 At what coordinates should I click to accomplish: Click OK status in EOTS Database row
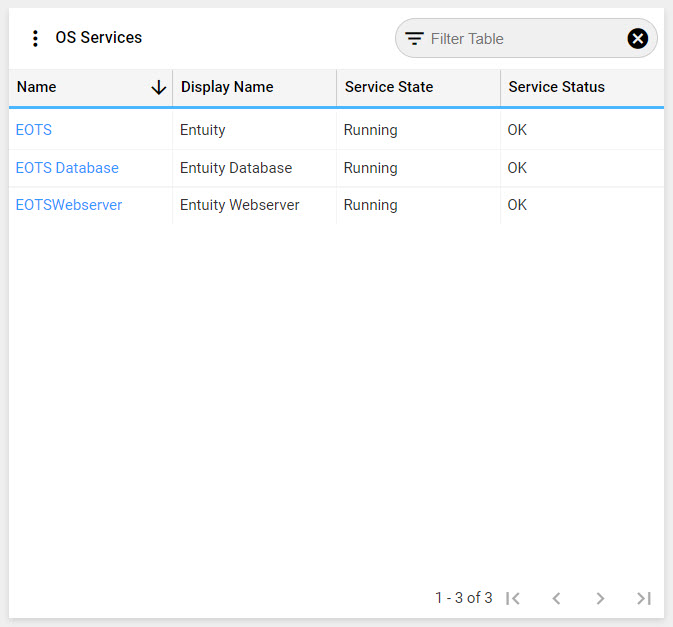(x=517, y=168)
